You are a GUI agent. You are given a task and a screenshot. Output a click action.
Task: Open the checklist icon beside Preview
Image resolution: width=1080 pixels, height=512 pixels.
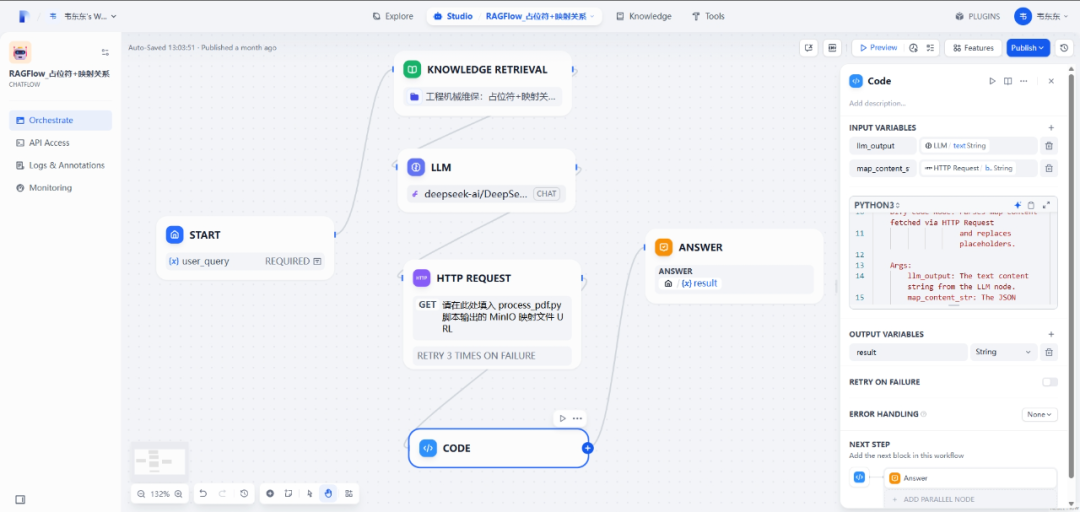931,48
